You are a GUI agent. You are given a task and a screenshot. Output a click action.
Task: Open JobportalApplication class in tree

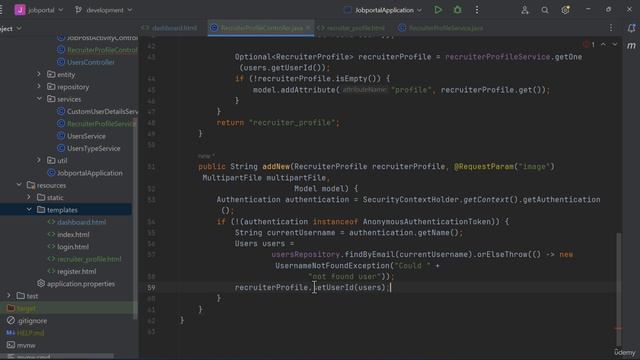[85, 173]
